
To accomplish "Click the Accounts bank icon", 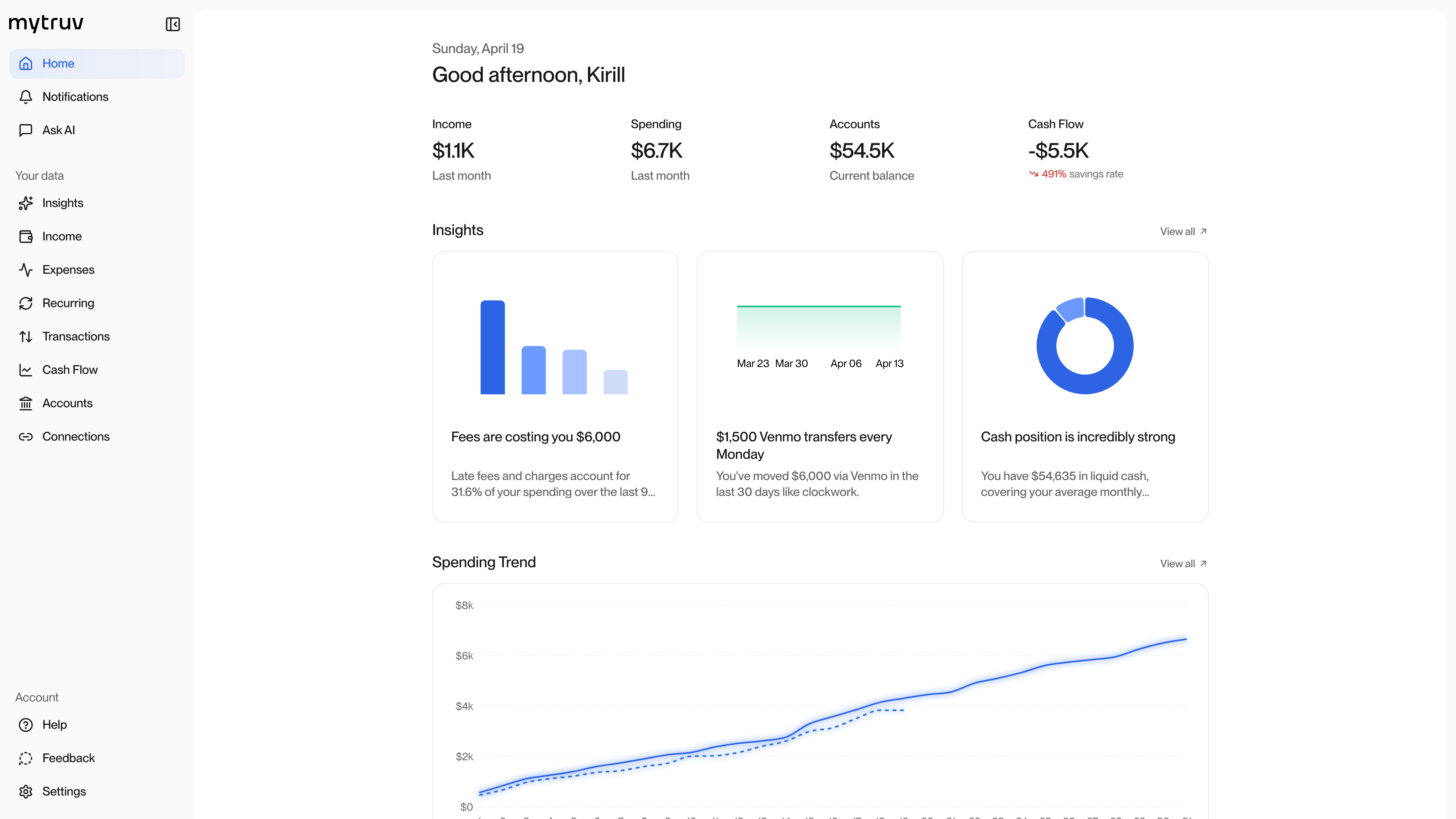I will (25, 403).
